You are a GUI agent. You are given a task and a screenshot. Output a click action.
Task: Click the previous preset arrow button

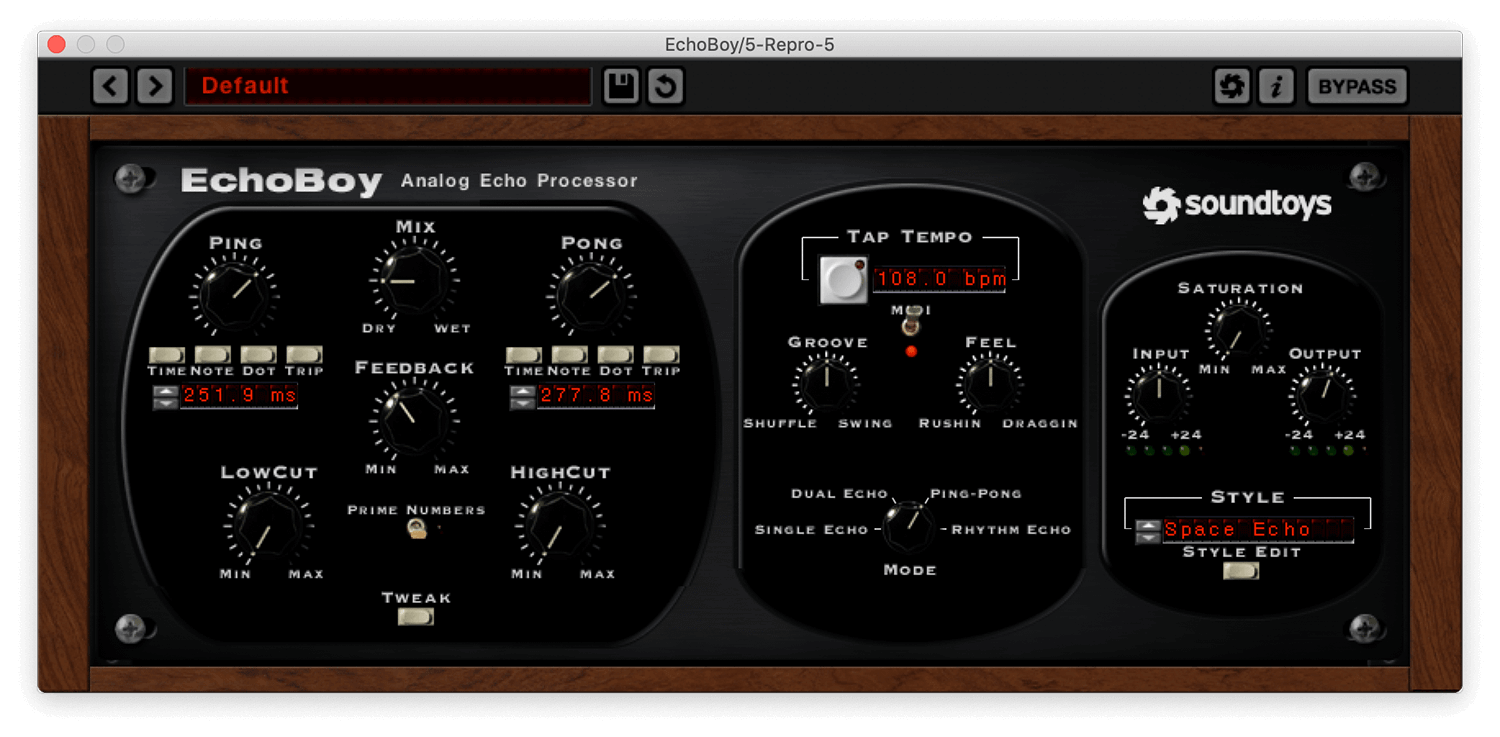click(110, 87)
